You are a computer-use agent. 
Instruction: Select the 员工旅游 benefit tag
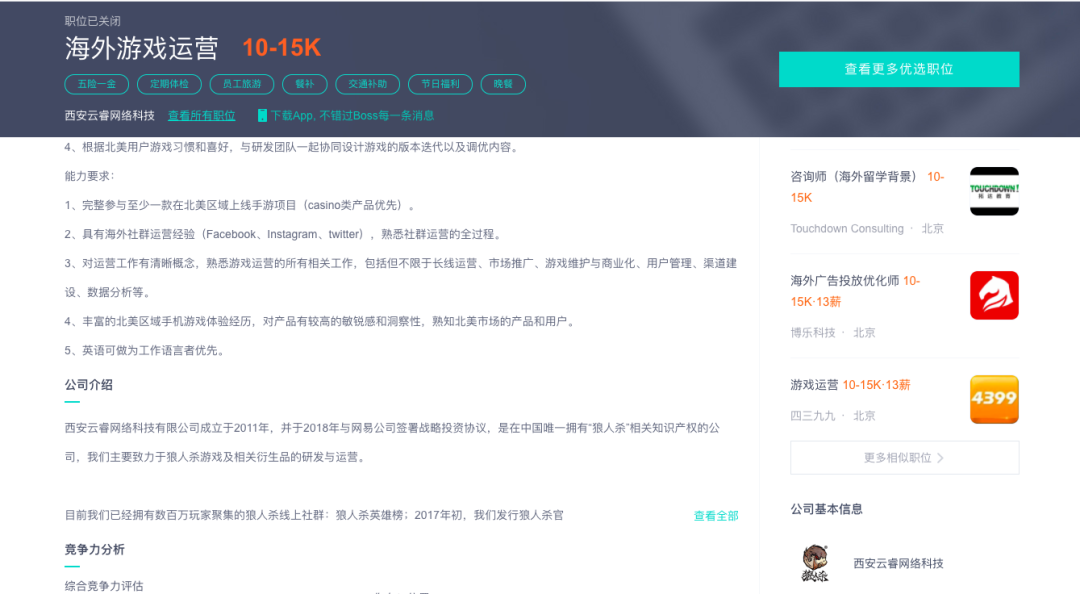(x=242, y=84)
